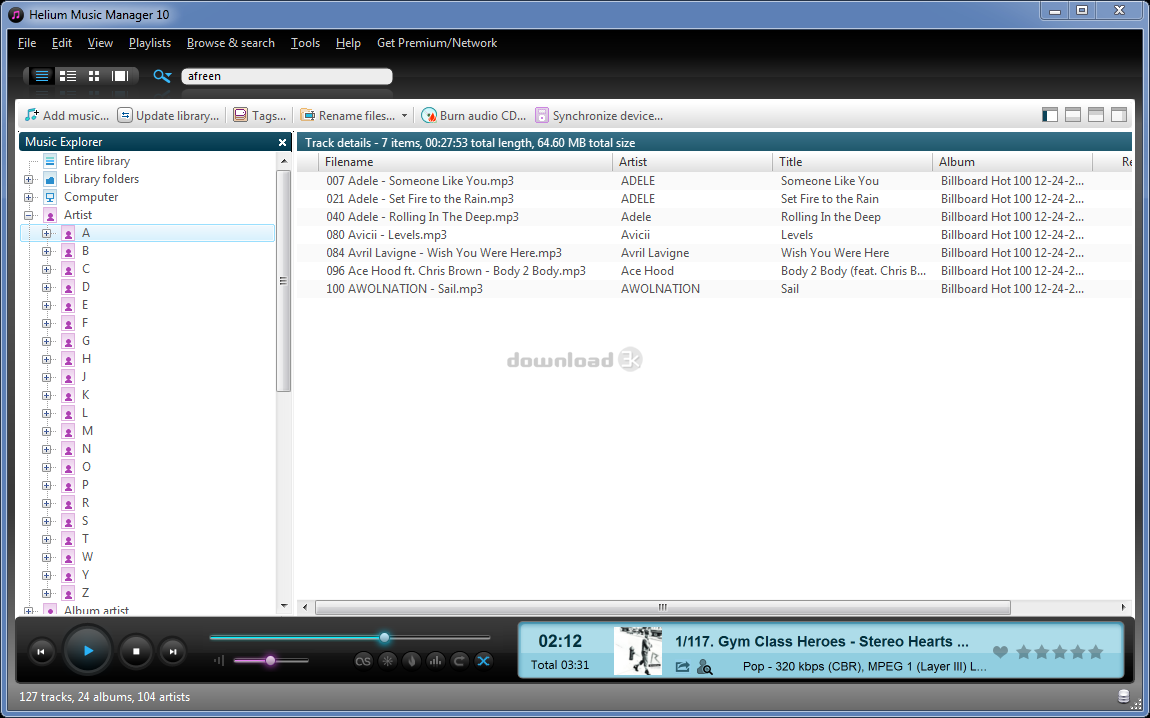This screenshot has height=718, width=1150.
Task: Click Update library toolbar button
Action: coord(169,115)
